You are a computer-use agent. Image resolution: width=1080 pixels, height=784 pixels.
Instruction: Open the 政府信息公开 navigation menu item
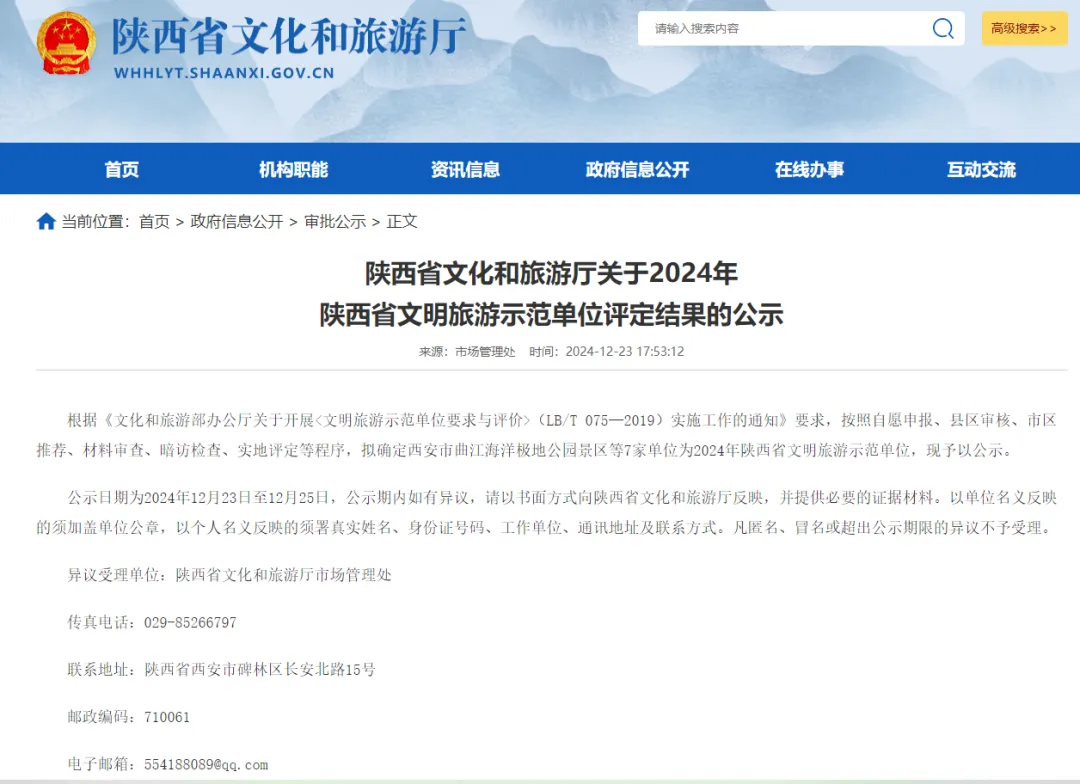637,169
